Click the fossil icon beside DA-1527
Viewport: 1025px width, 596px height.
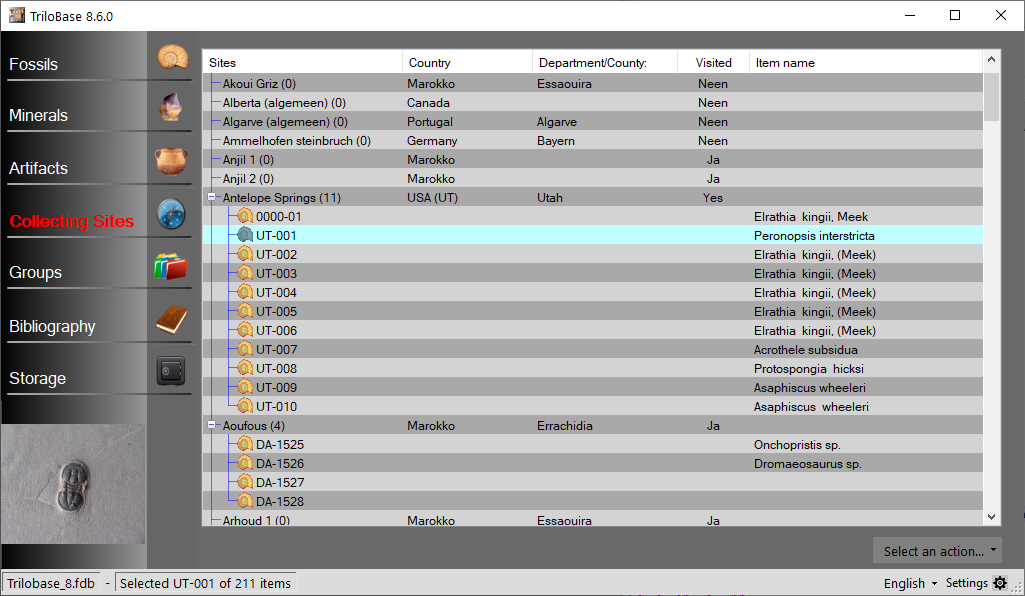tap(245, 482)
